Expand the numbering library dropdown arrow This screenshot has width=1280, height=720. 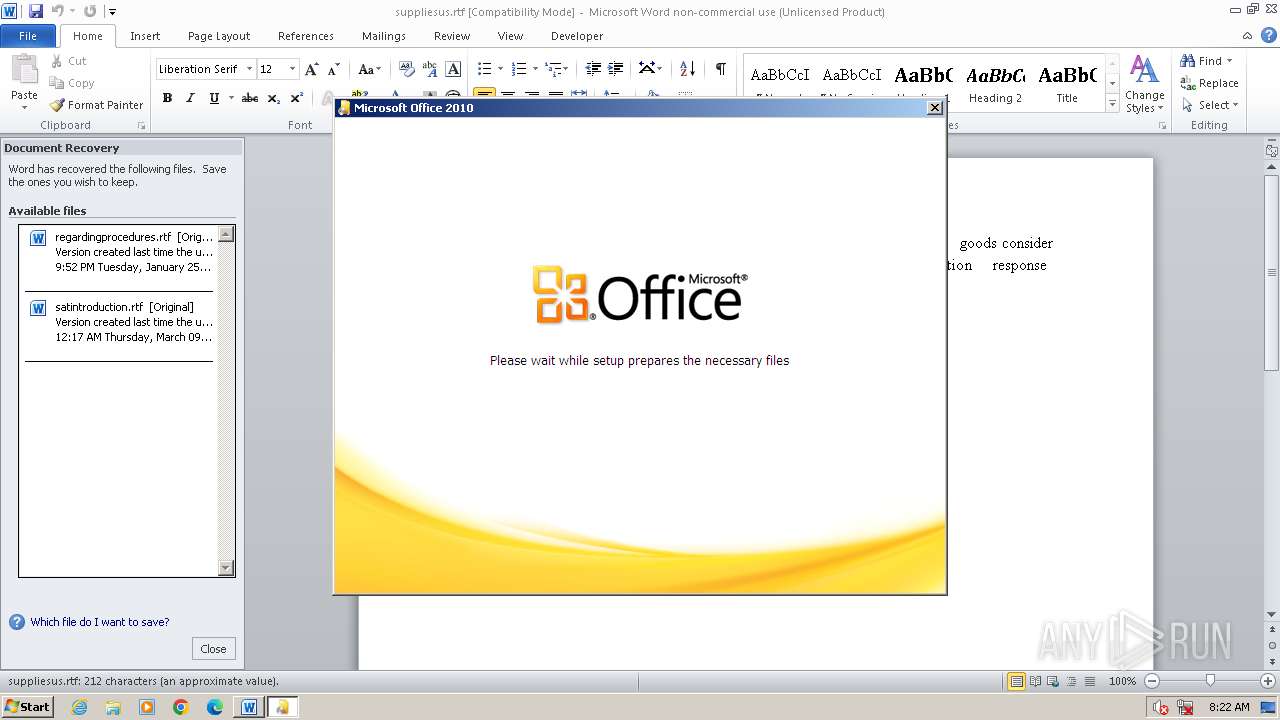[535, 69]
